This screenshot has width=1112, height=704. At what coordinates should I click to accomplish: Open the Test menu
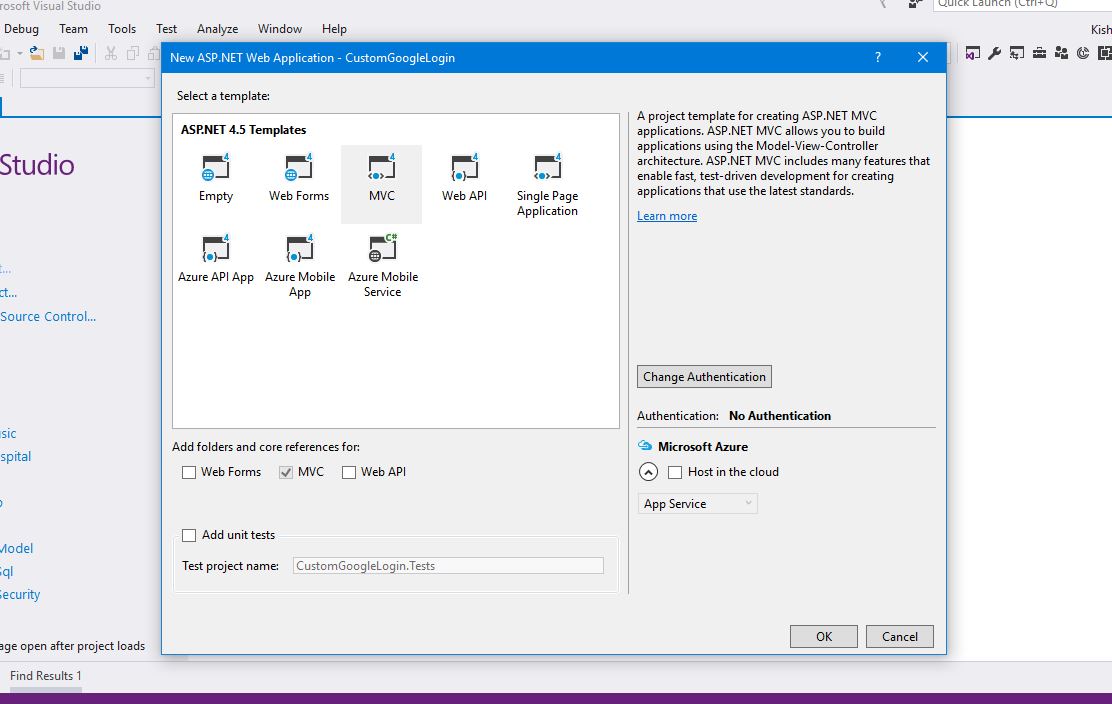tap(167, 28)
